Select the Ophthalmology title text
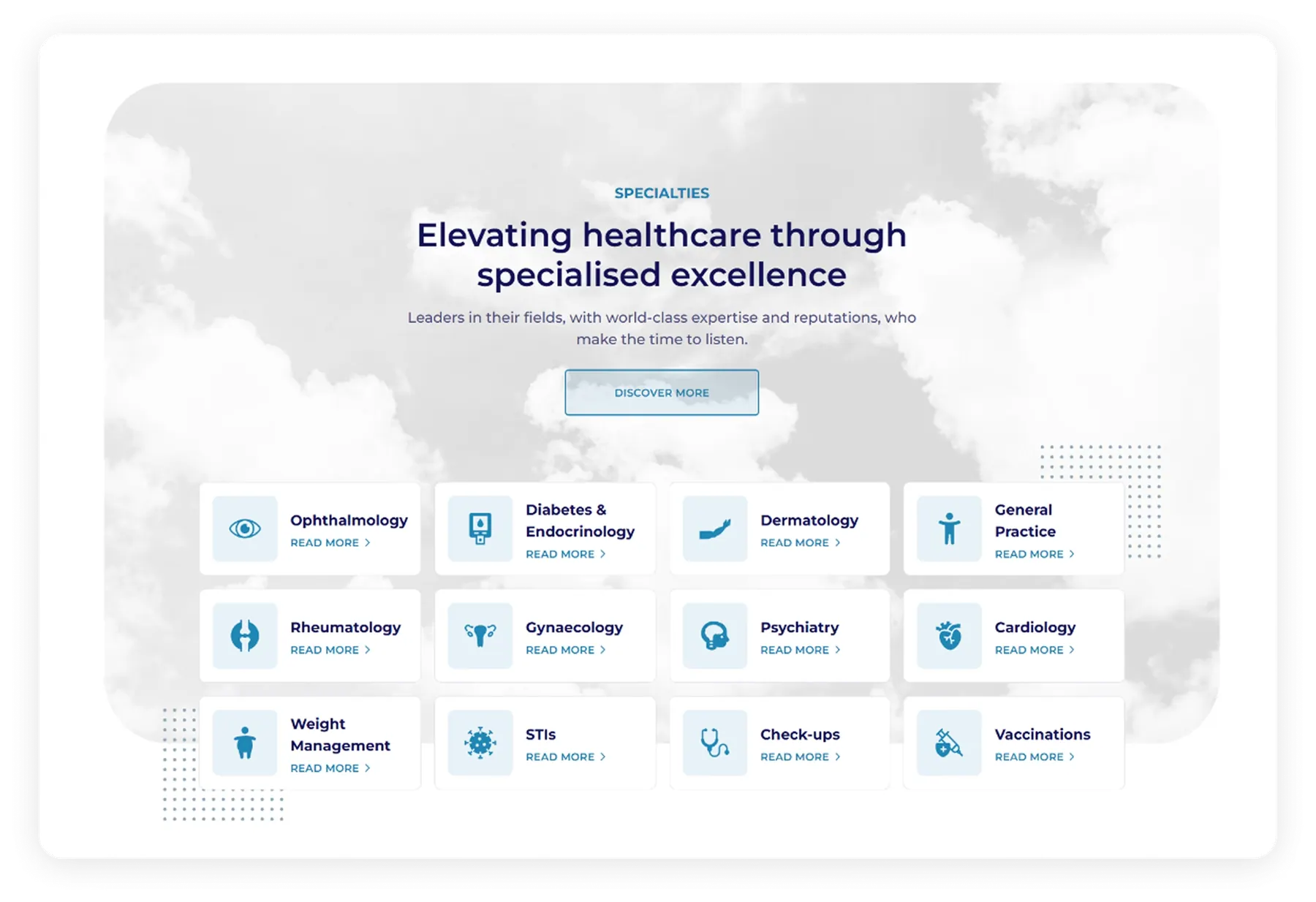Image resolution: width=1316 pixels, height=902 pixels. 349,520
